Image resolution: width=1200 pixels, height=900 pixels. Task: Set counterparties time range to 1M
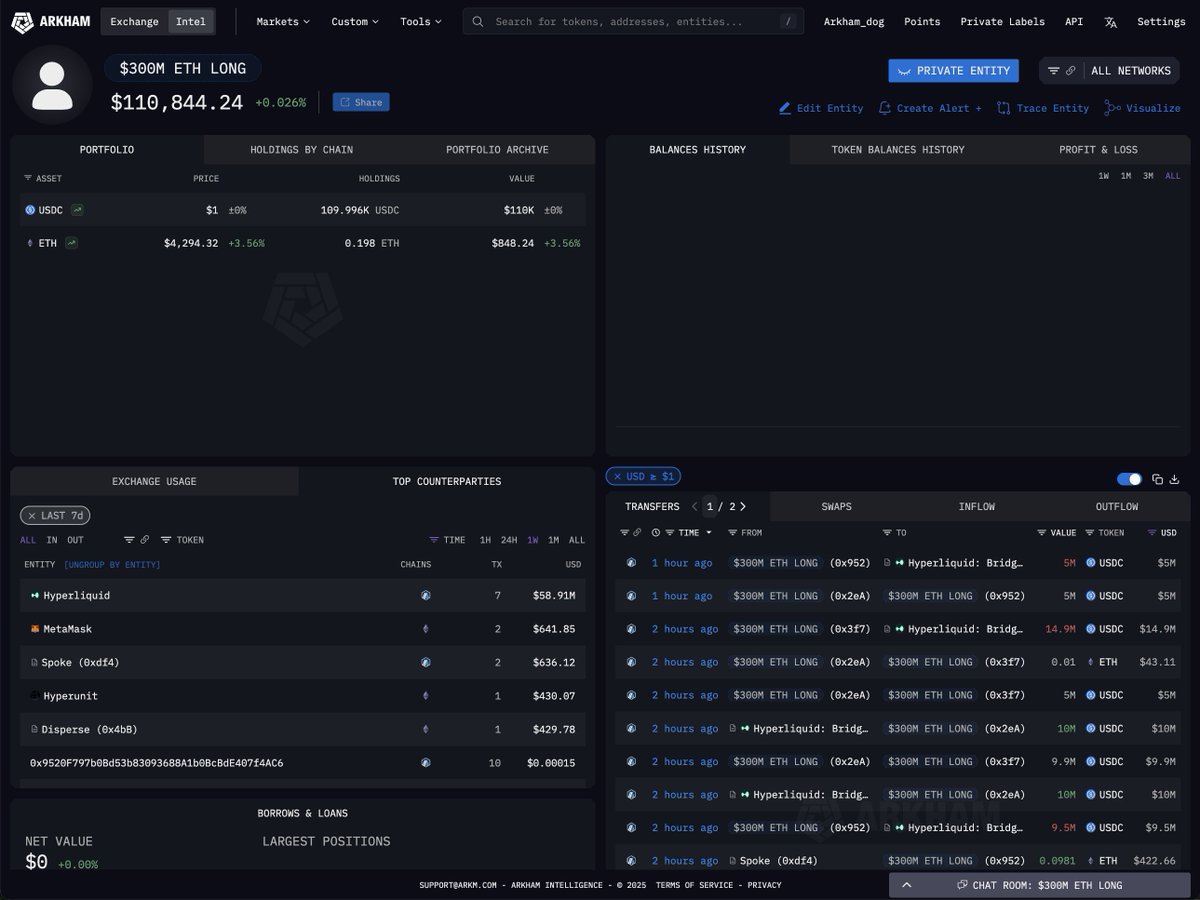553,540
